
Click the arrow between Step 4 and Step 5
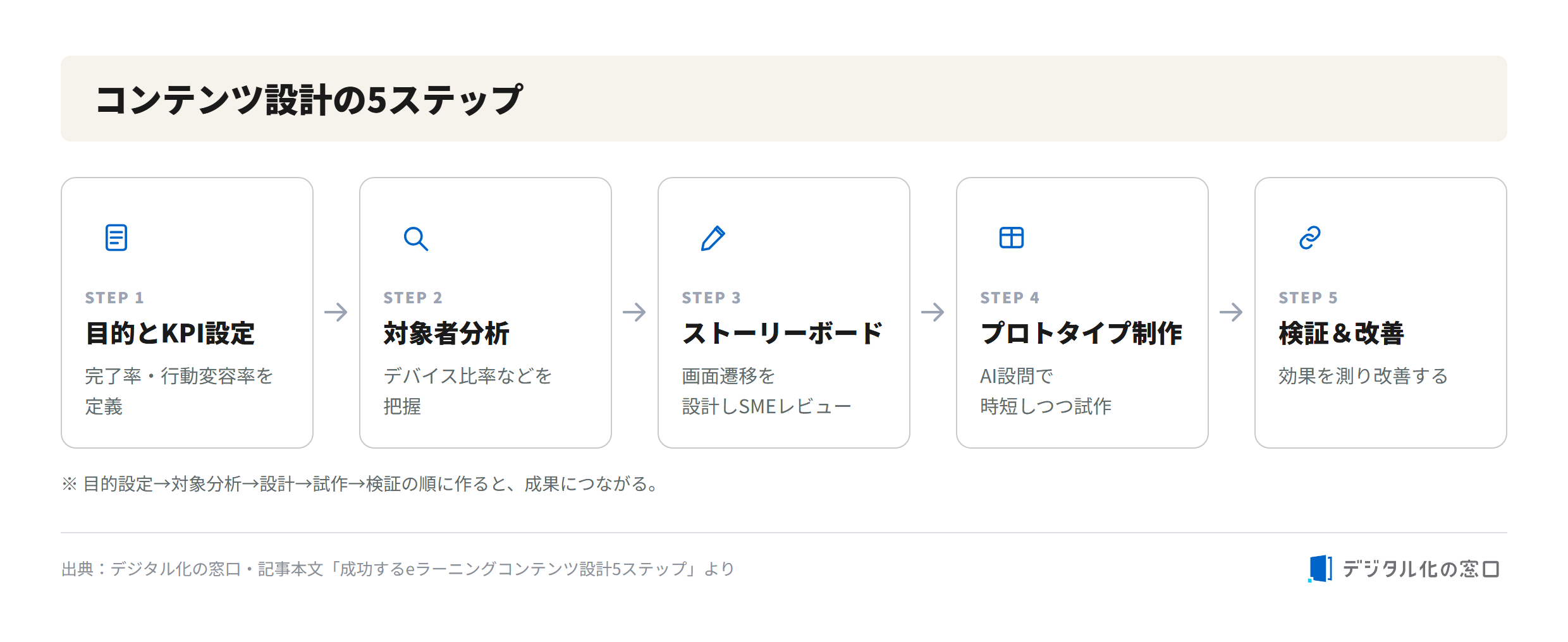tap(1231, 312)
